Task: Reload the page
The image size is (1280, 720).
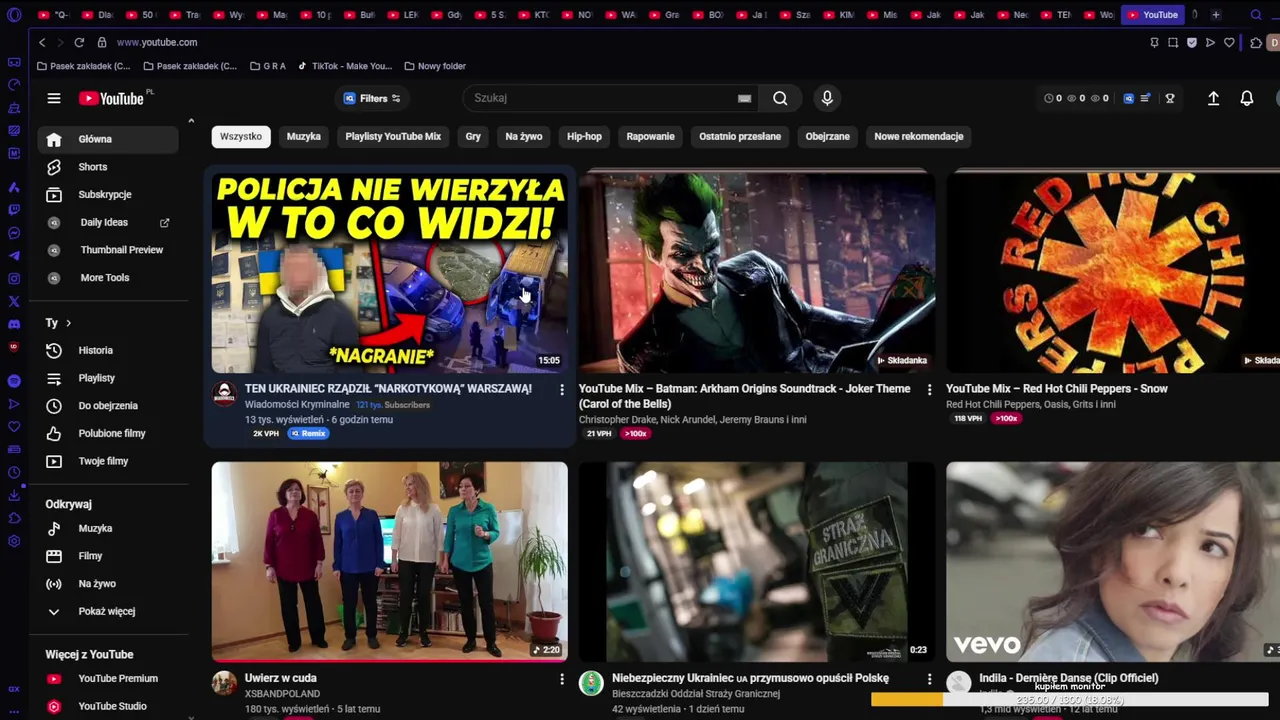Action: 79,42
